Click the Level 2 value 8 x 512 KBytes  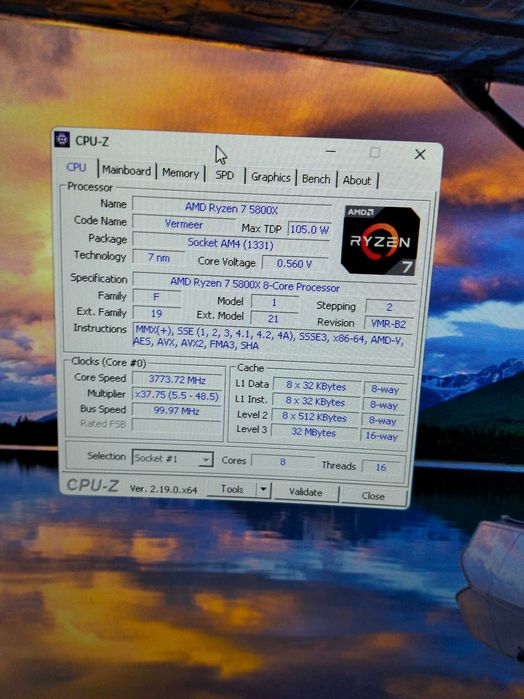314,418
